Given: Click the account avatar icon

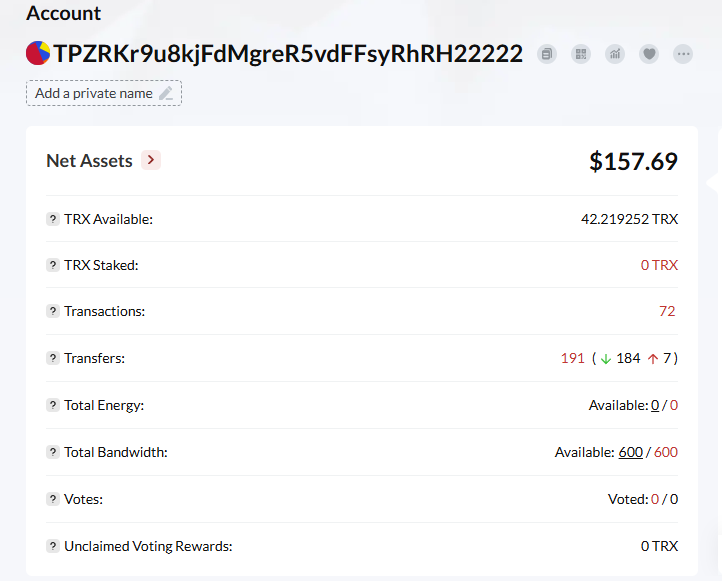Looking at the screenshot, I should 38,54.
